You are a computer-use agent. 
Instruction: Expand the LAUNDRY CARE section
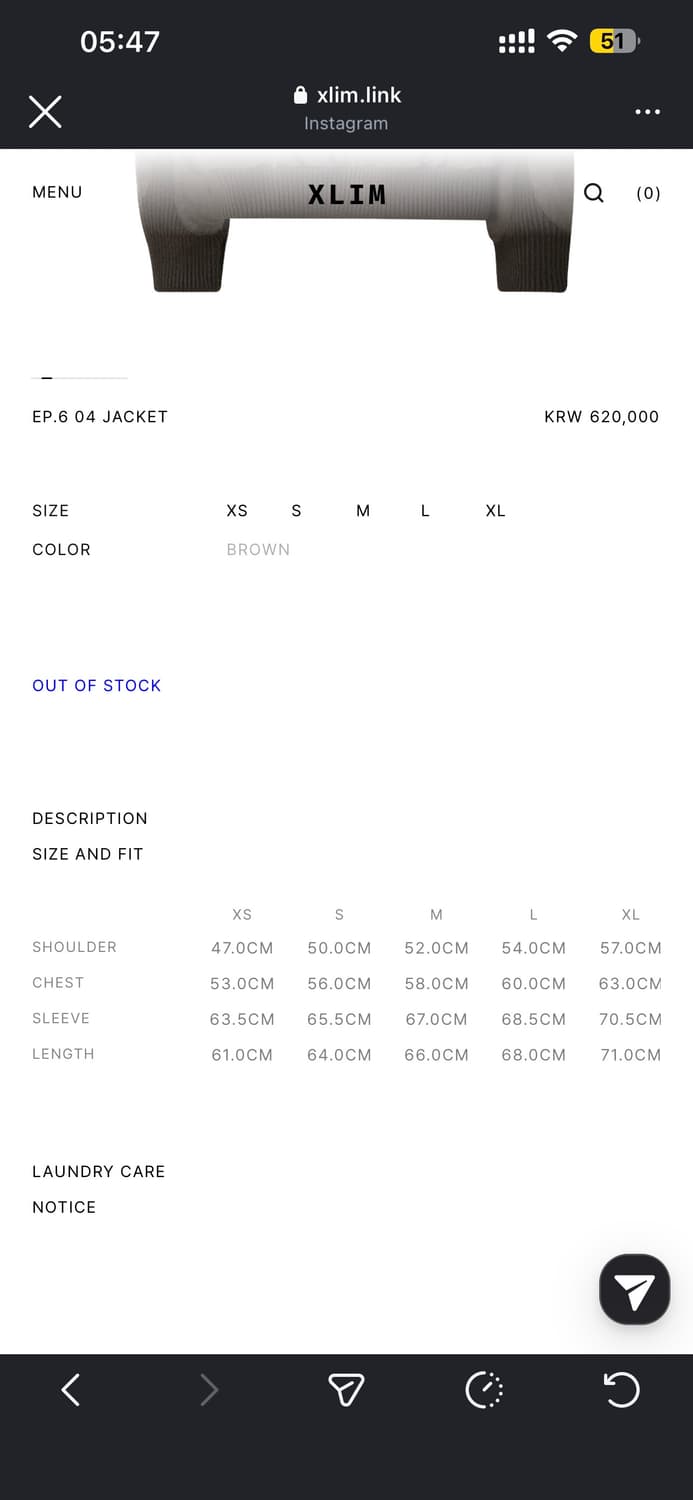coord(99,1171)
